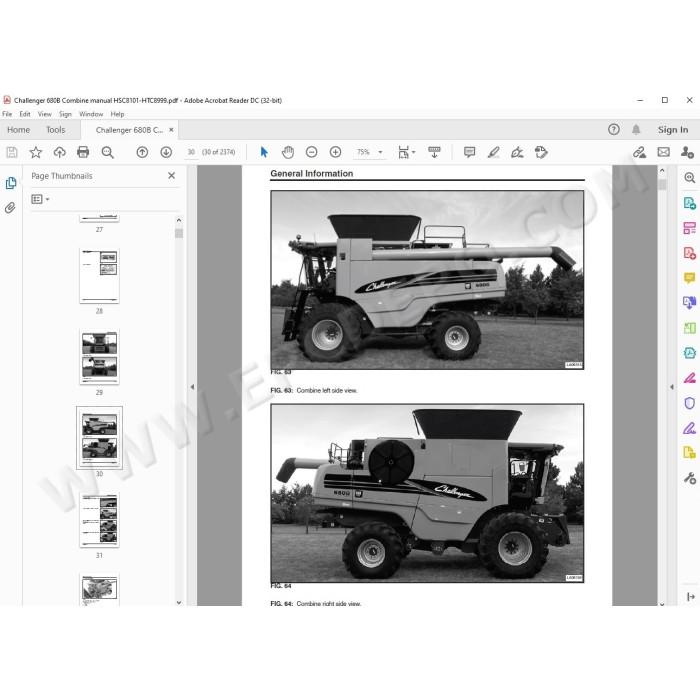Go to the next page with the down arrow
Image resolution: width=700 pixels, height=700 pixels.
(166, 152)
